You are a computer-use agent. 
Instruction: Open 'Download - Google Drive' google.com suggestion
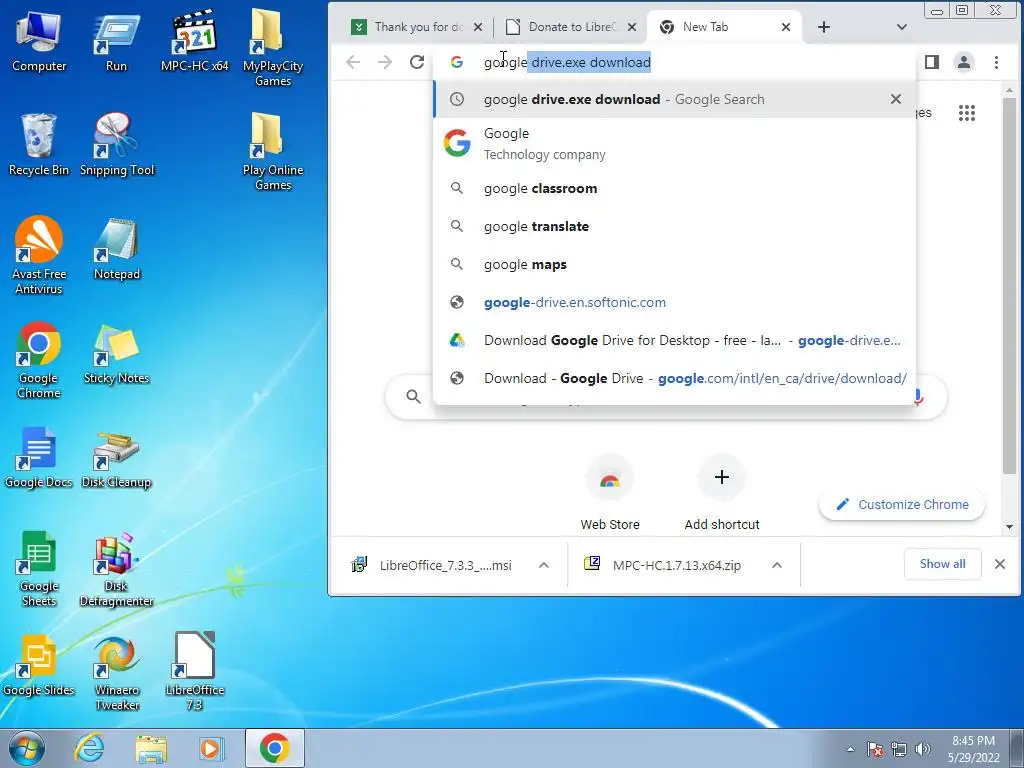click(675, 378)
